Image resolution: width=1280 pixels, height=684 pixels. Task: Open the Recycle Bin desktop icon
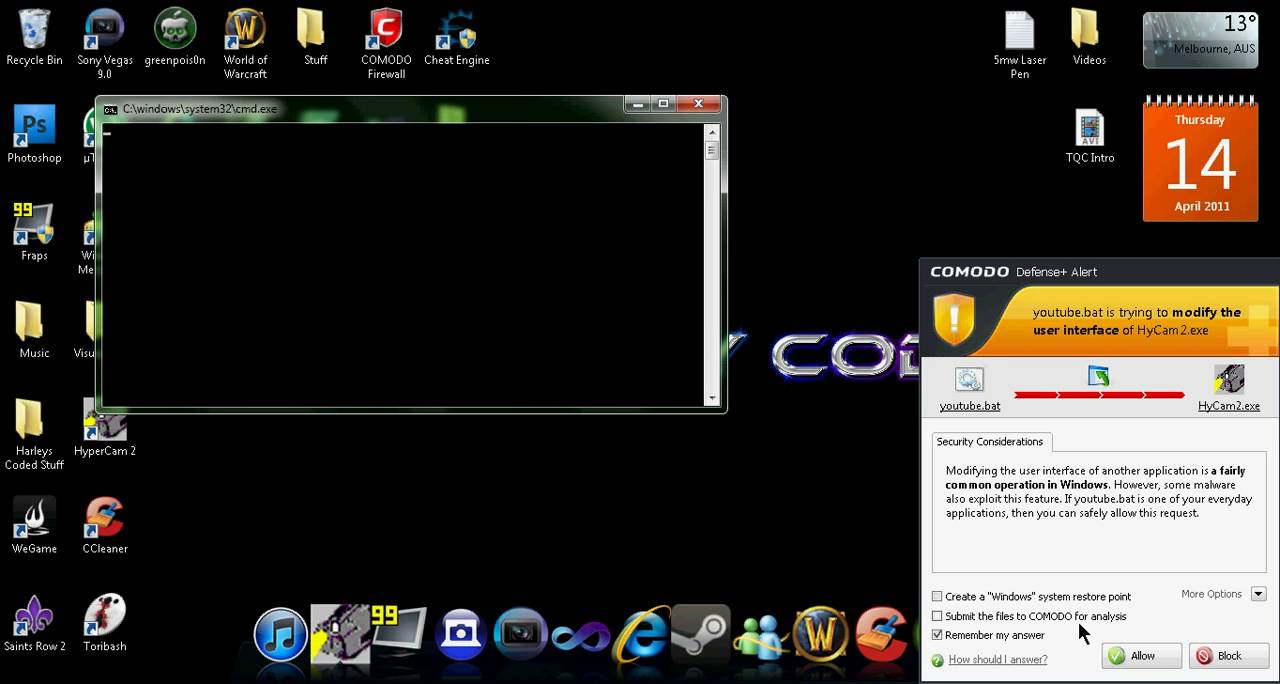coord(34,37)
